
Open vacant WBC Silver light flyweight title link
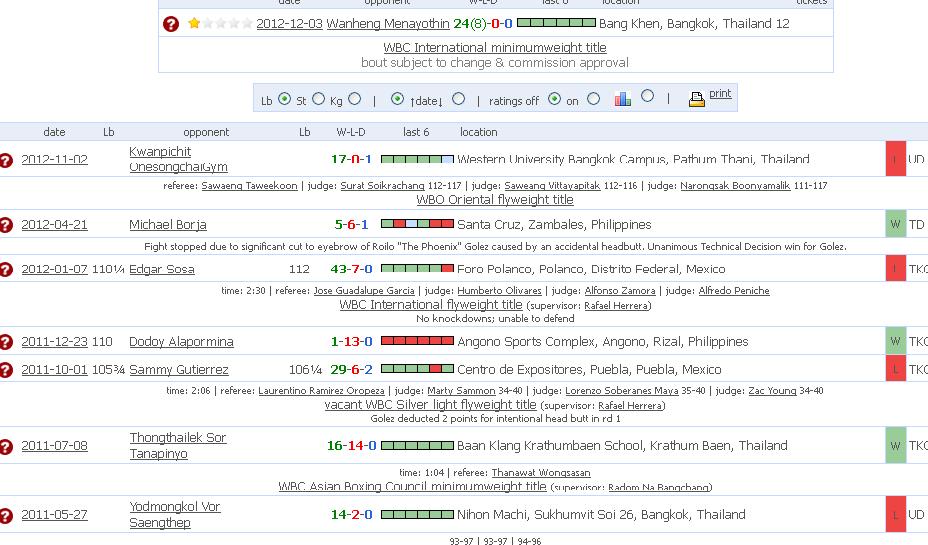430,405
